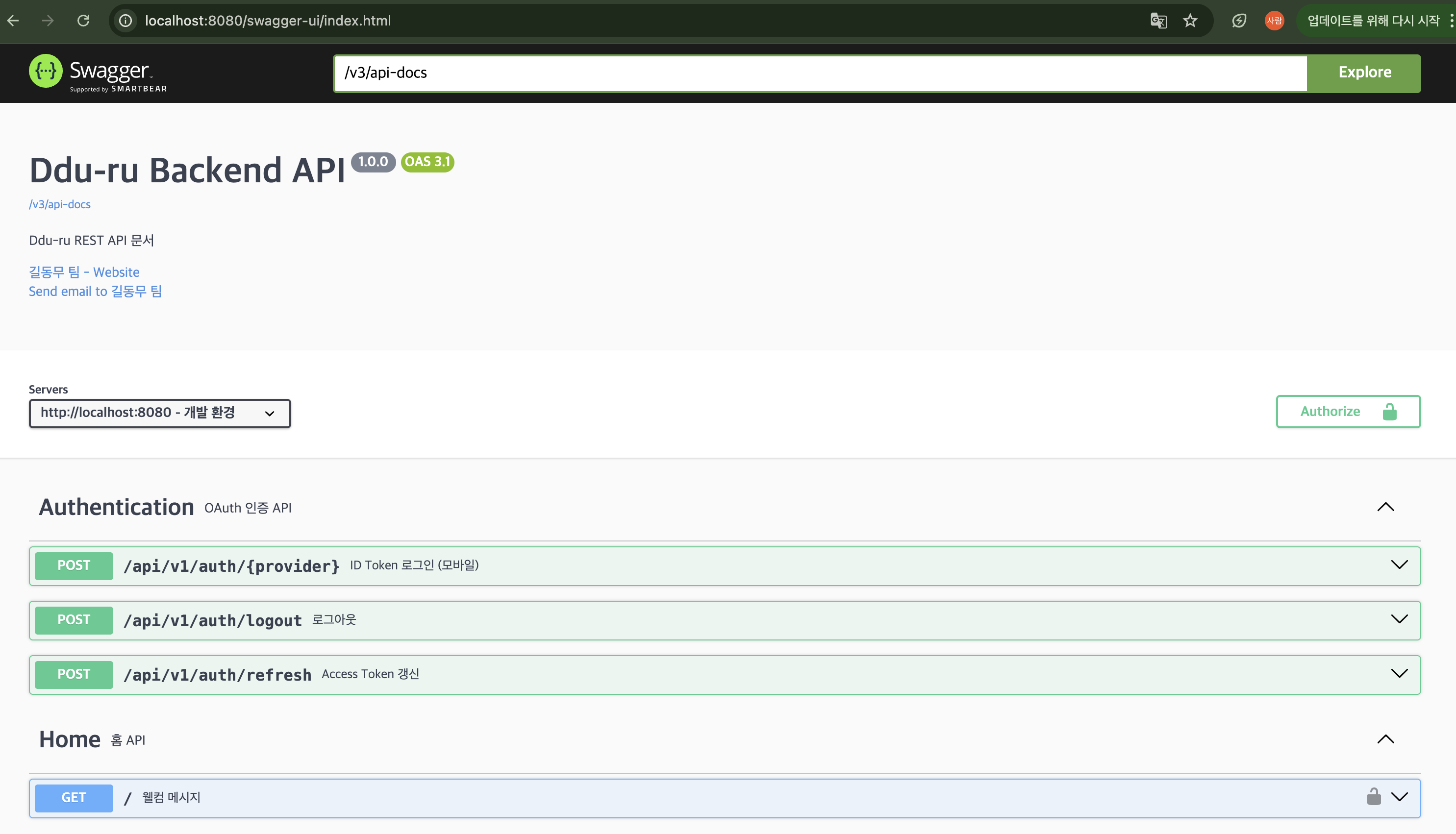
Task: Open 길동무 팀 - Website link
Action: (84, 272)
